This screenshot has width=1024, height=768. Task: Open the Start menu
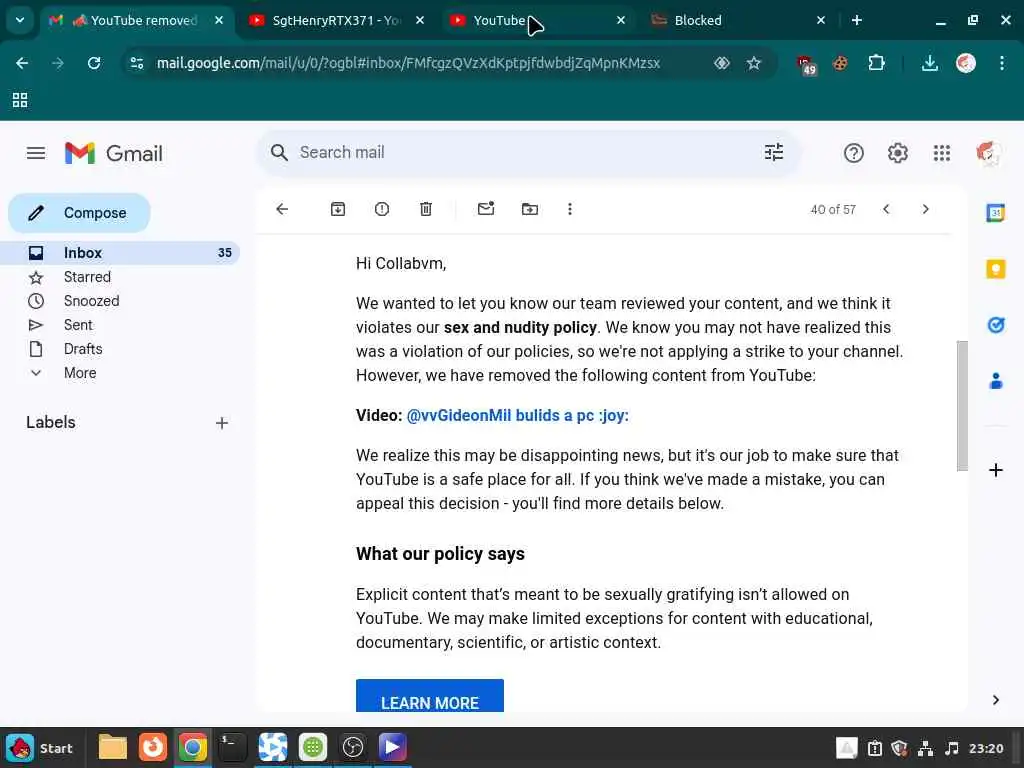40,748
